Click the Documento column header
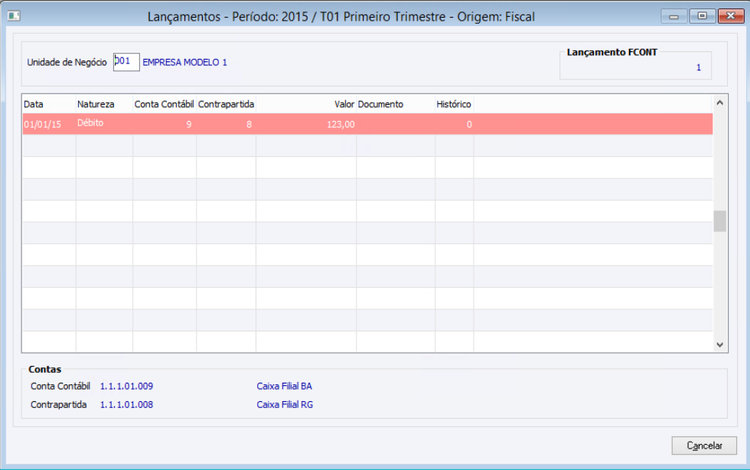Viewport: 750px width, 470px height. click(x=396, y=104)
